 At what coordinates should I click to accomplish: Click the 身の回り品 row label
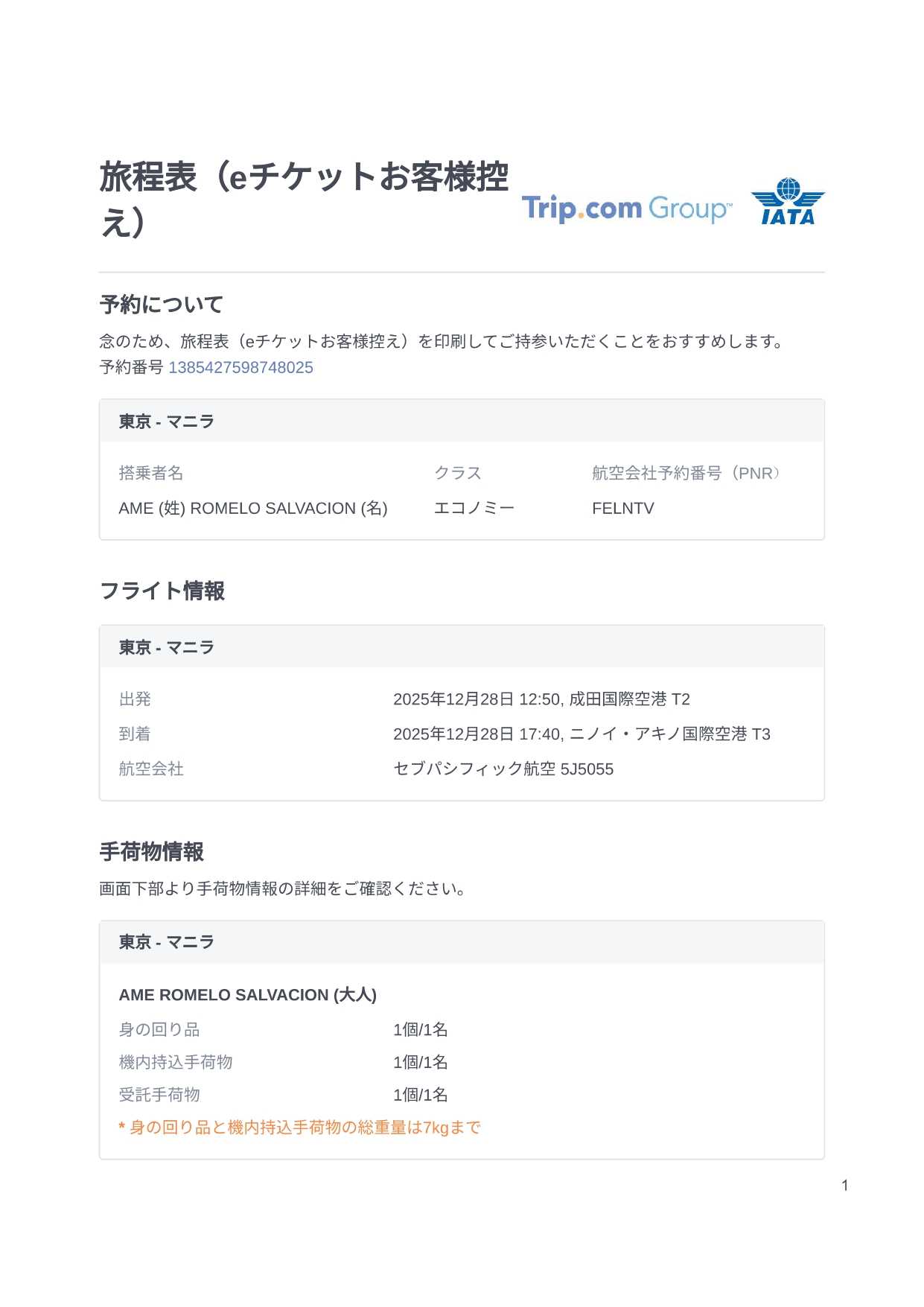pos(159,1030)
